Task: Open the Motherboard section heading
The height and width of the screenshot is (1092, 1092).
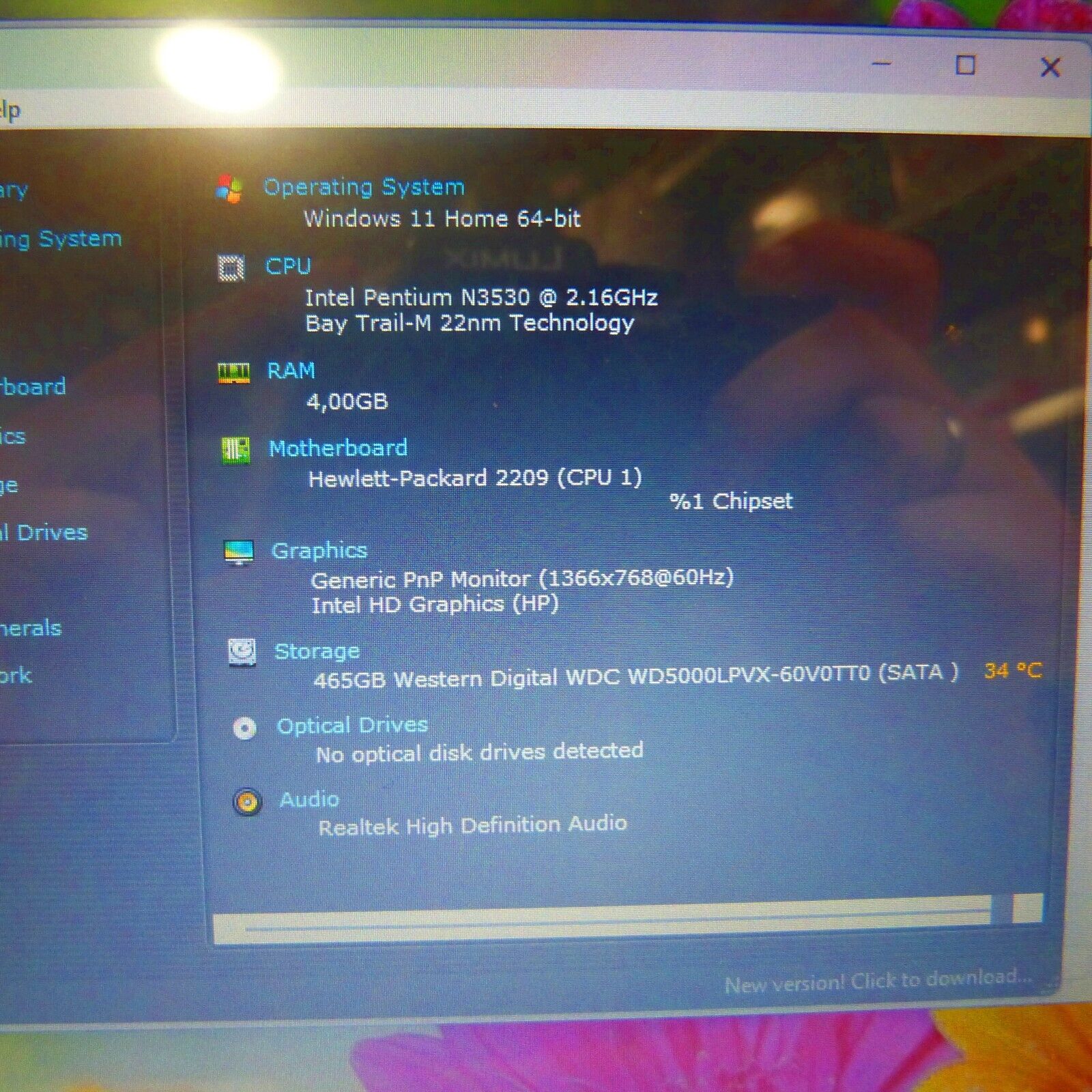Action: tap(339, 448)
